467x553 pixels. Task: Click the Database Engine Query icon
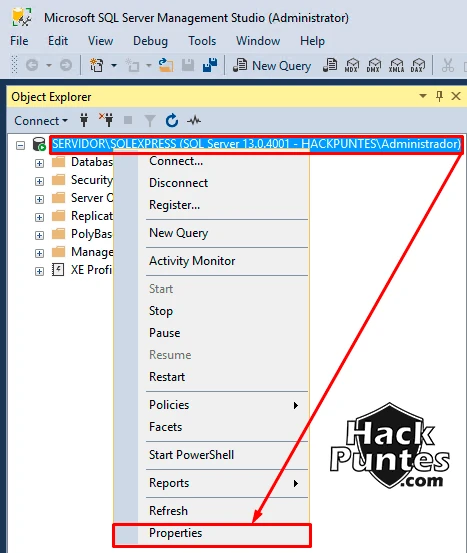[x=330, y=66]
